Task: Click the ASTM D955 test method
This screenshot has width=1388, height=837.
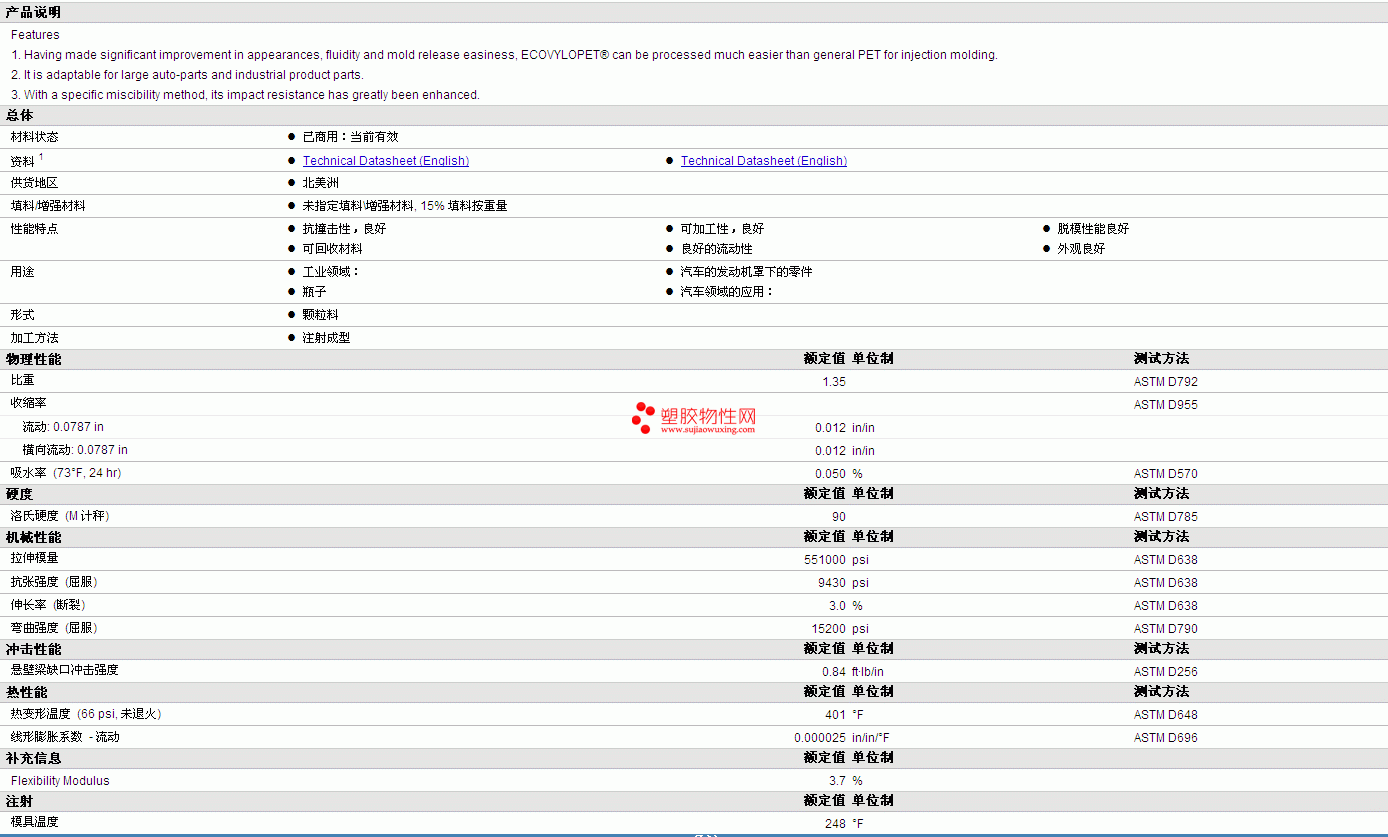Action: pos(1166,405)
